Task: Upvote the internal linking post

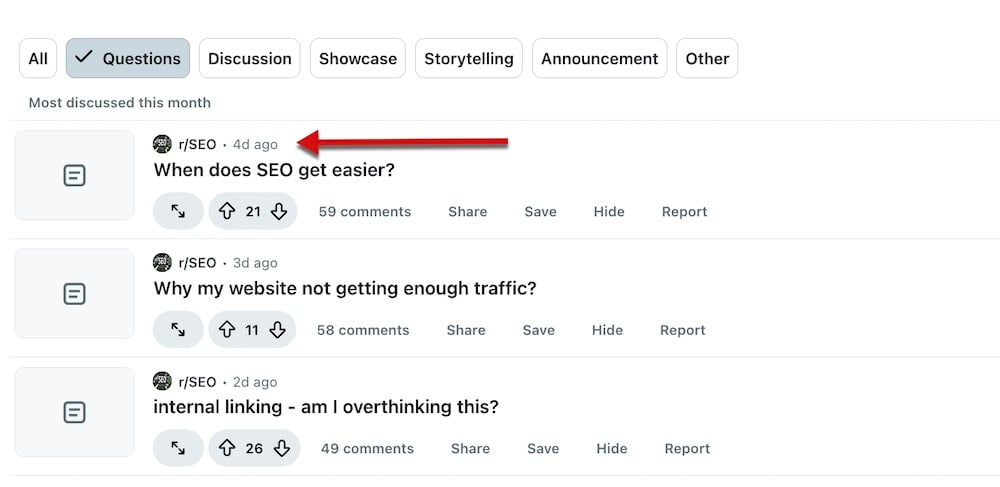Action: (227, 449)
